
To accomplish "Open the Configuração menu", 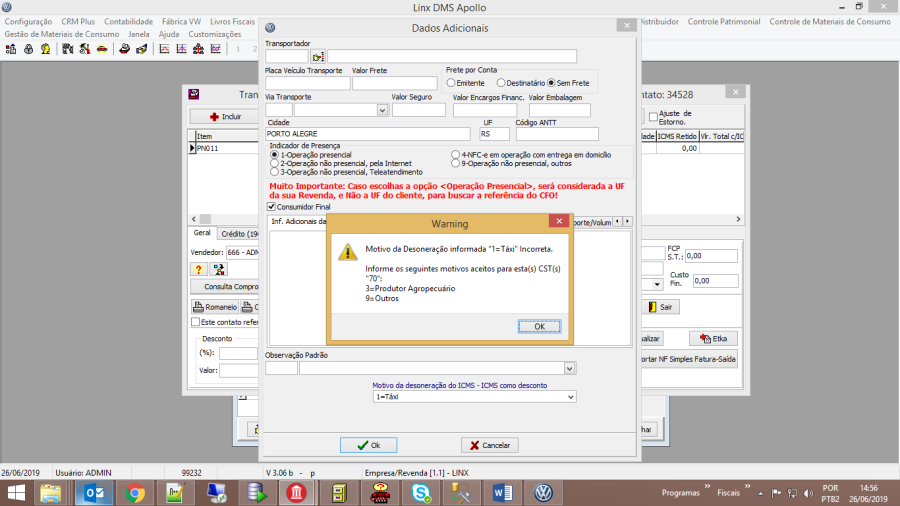I will [28, 21].
